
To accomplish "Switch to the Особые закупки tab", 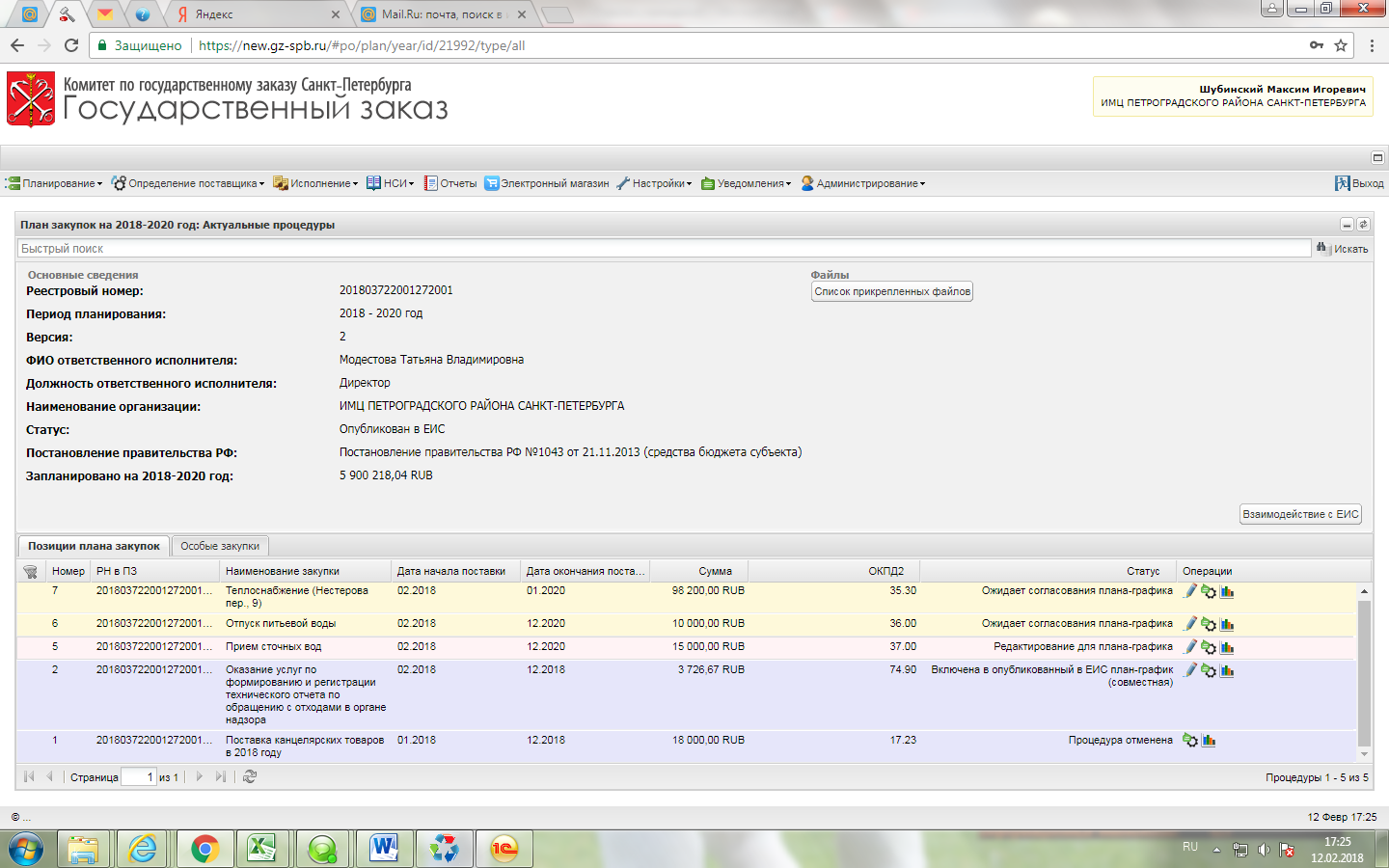I will (220, 546).
